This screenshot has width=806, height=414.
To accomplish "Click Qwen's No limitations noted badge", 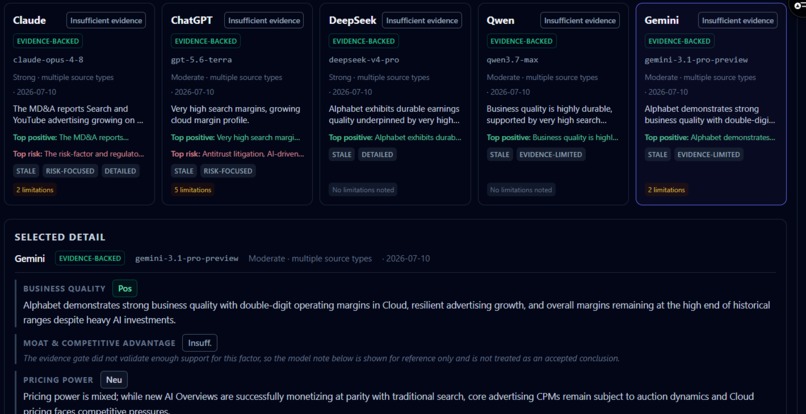I will (x=521, y=190).
